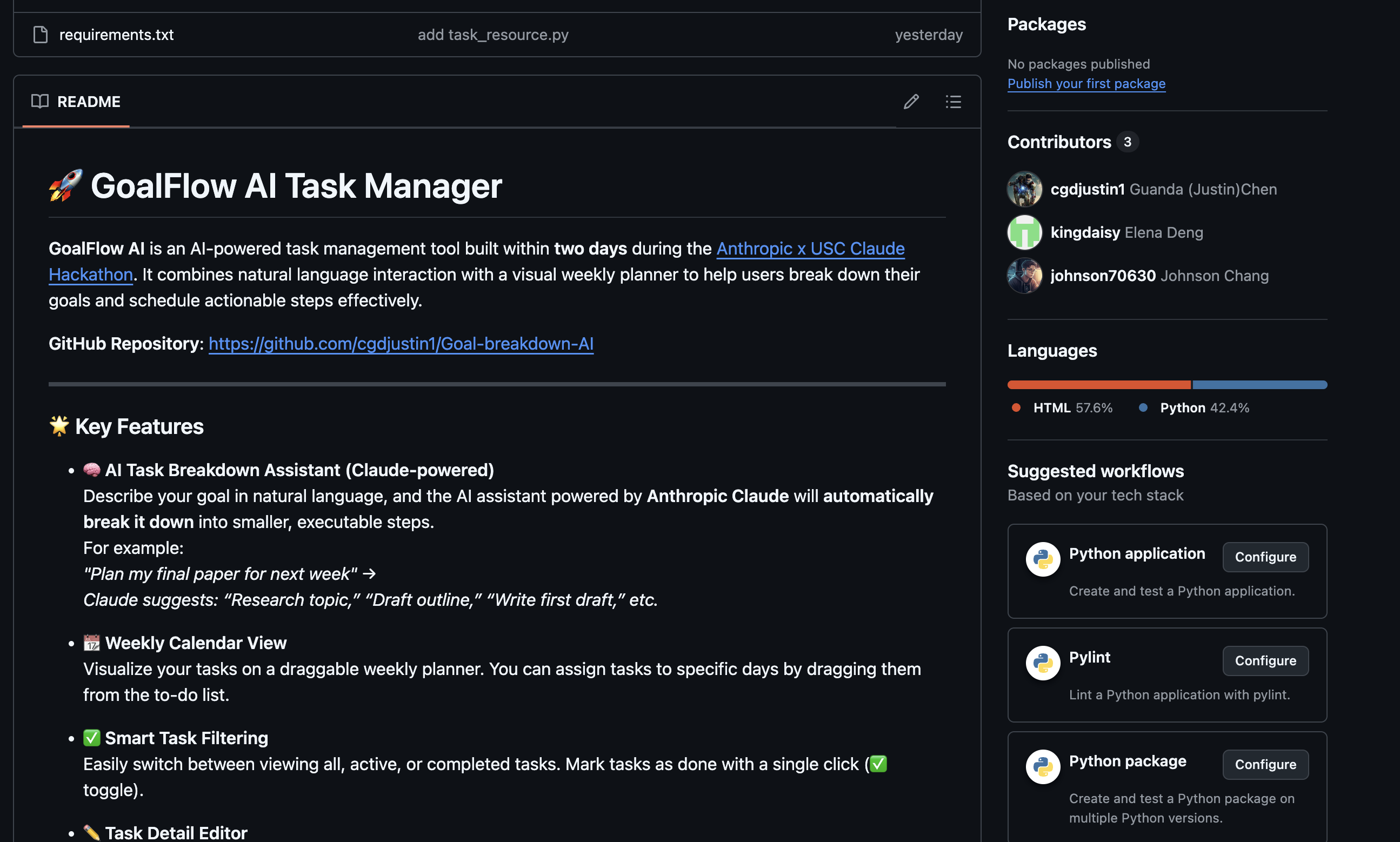Image resolution: width=1400 pixels, height=842 pixels.
Task: Open the Anthropic x USC Claude Hackathon link
Action: [810, 249]
